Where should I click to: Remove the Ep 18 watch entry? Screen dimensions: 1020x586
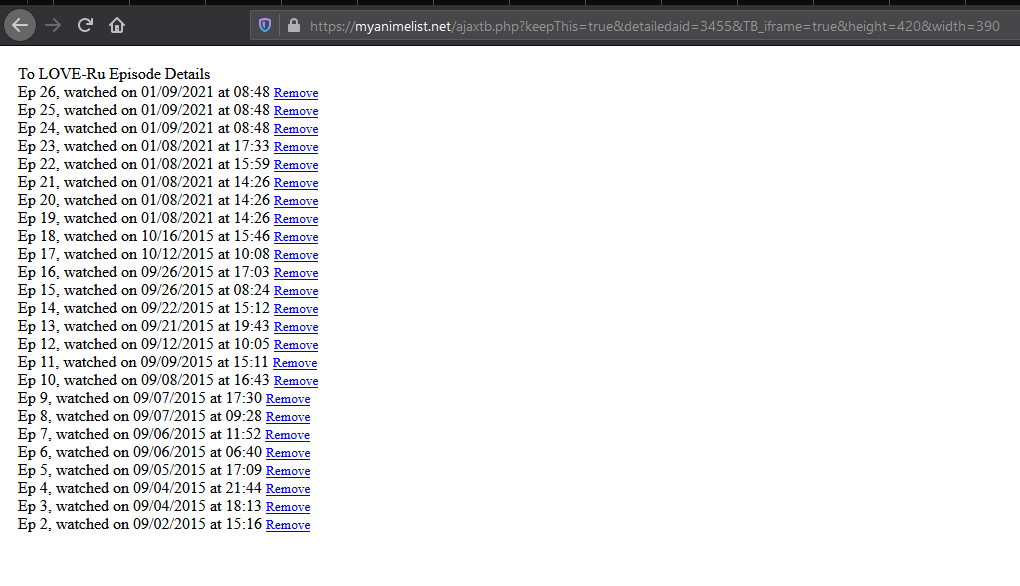coord(296,237)
